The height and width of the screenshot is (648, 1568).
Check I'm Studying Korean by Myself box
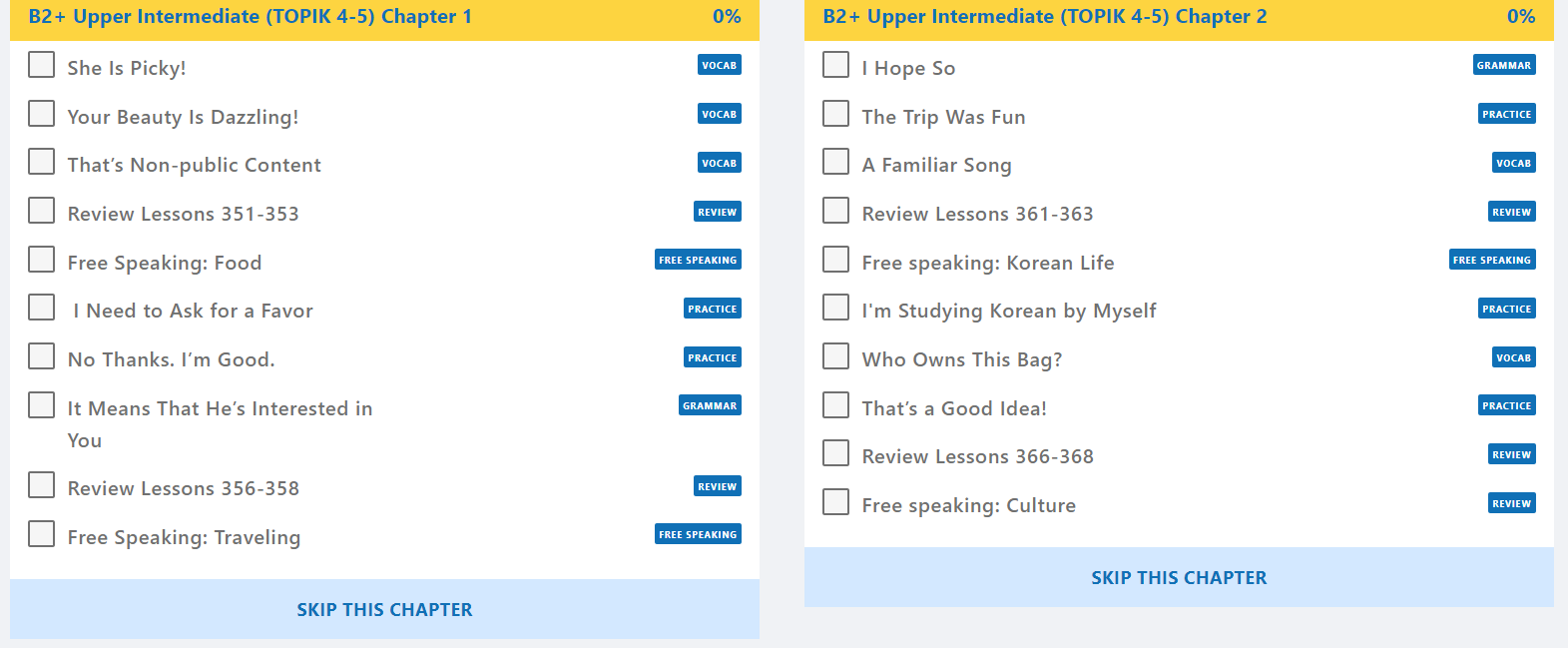click(x=835, y=308)
